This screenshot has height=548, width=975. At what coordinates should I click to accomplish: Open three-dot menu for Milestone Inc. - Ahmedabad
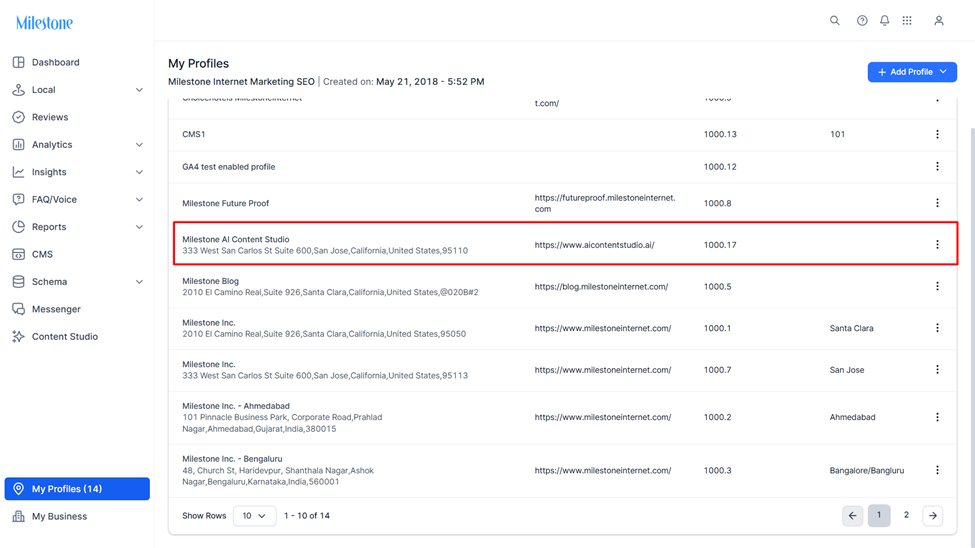937,417
